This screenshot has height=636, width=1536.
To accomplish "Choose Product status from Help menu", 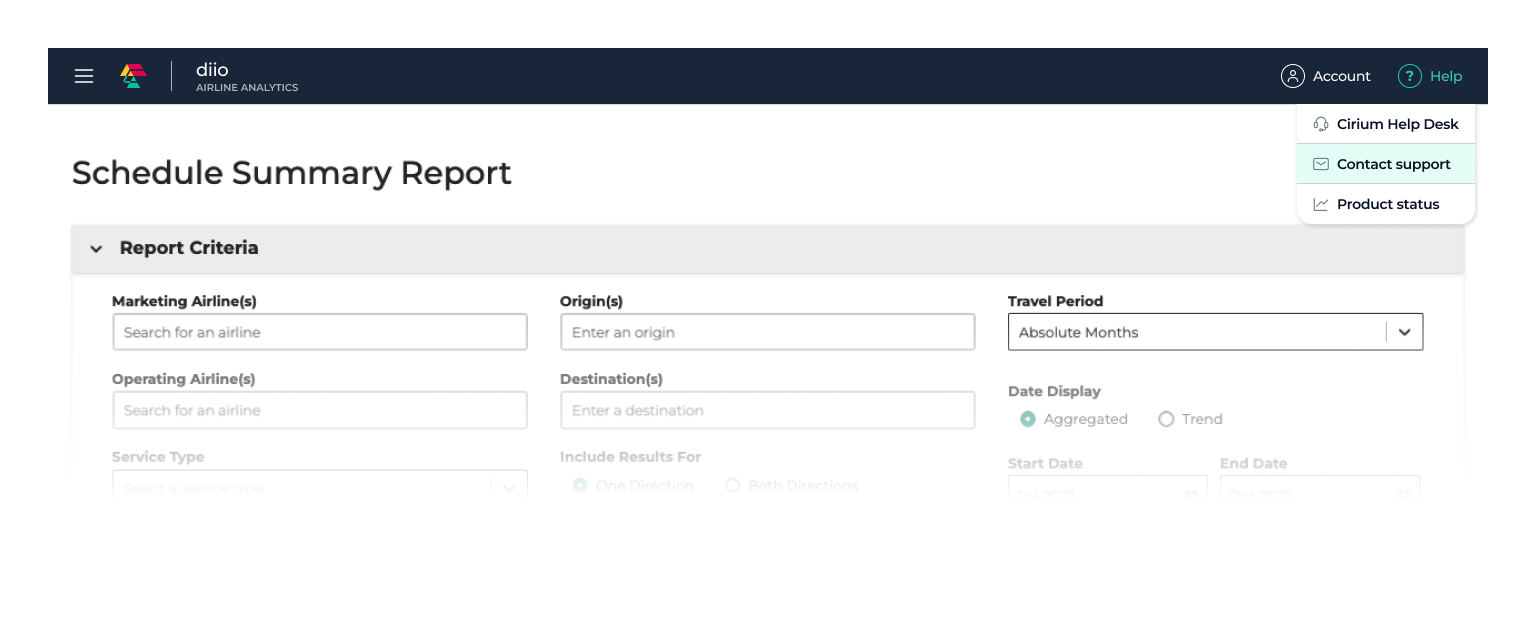I will coord(1388,204).
